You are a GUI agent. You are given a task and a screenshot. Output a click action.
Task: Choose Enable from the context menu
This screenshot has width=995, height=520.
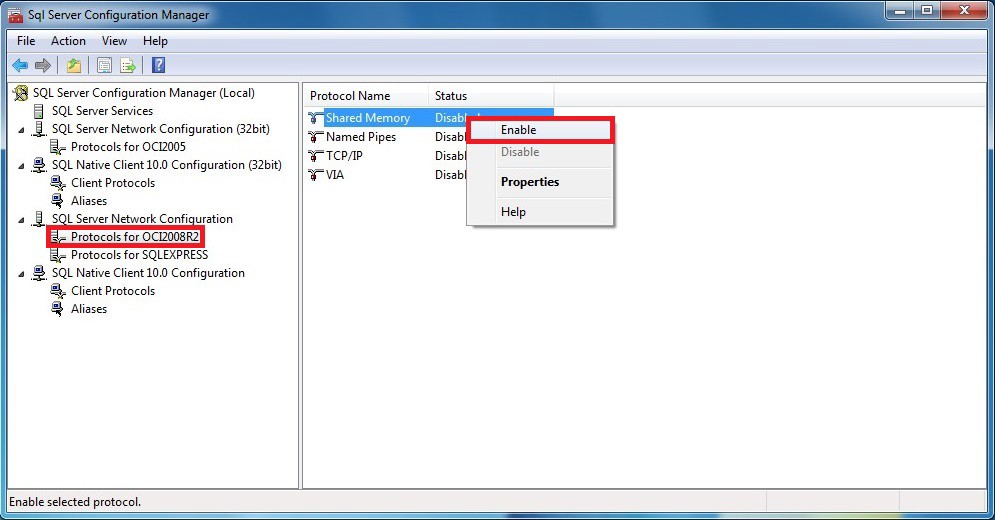(519, 130)
